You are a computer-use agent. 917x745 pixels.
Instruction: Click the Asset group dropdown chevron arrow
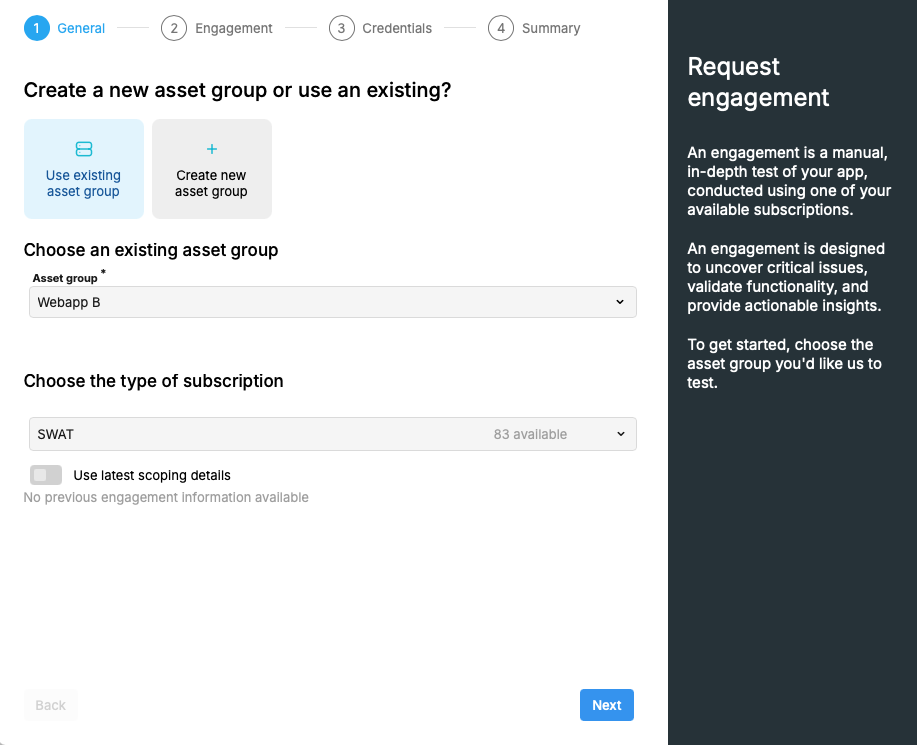620,302
